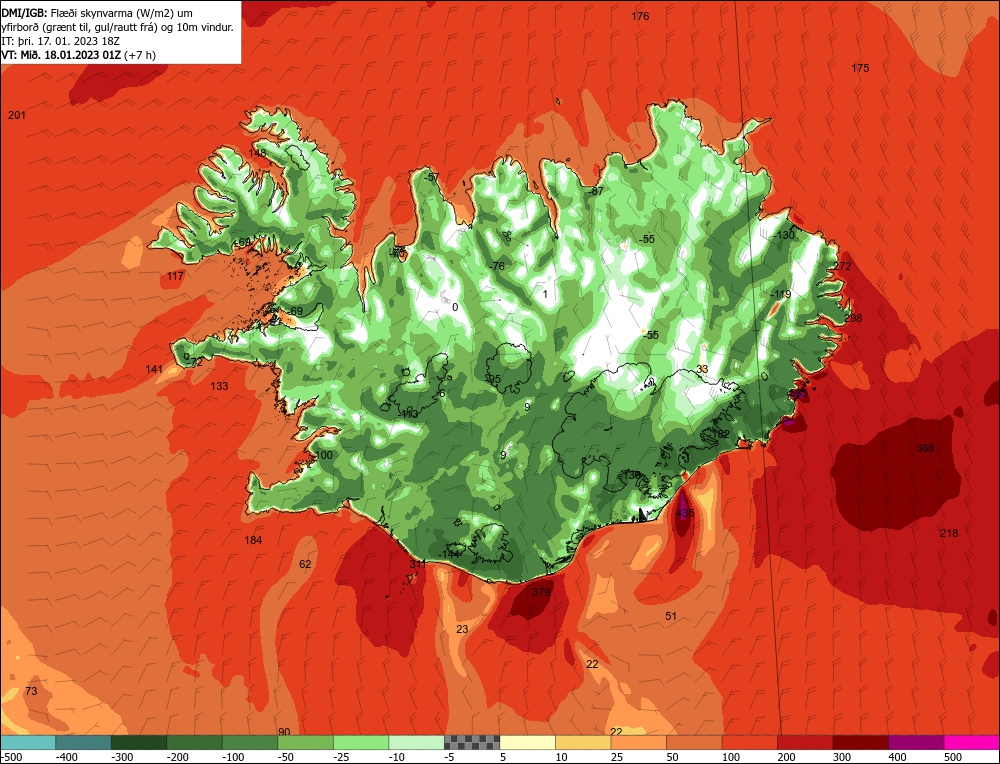Click the value -57 on the north coast
Screen dimensions: 1000x764
click(x=433, y=177)
